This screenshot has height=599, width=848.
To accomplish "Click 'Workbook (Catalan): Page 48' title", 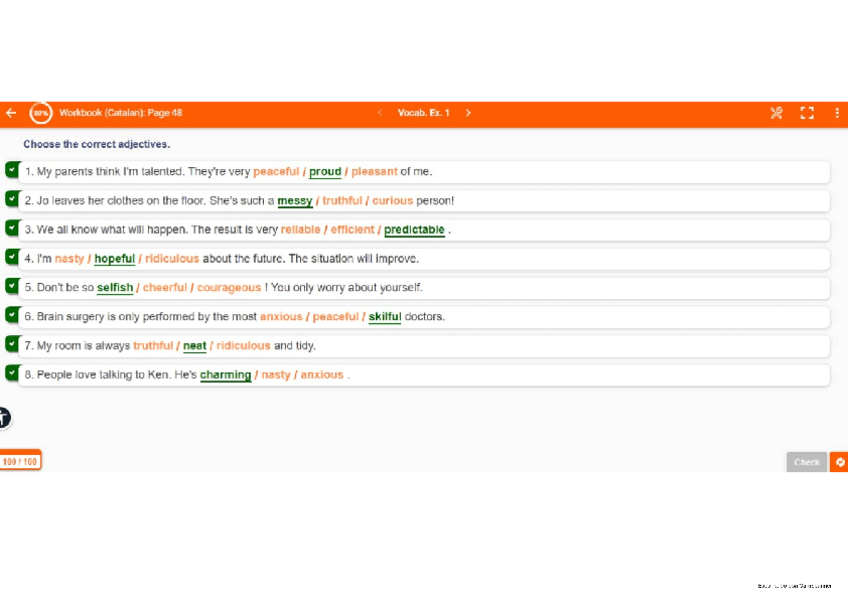I will pyautogui.click(x=121, y=113).
